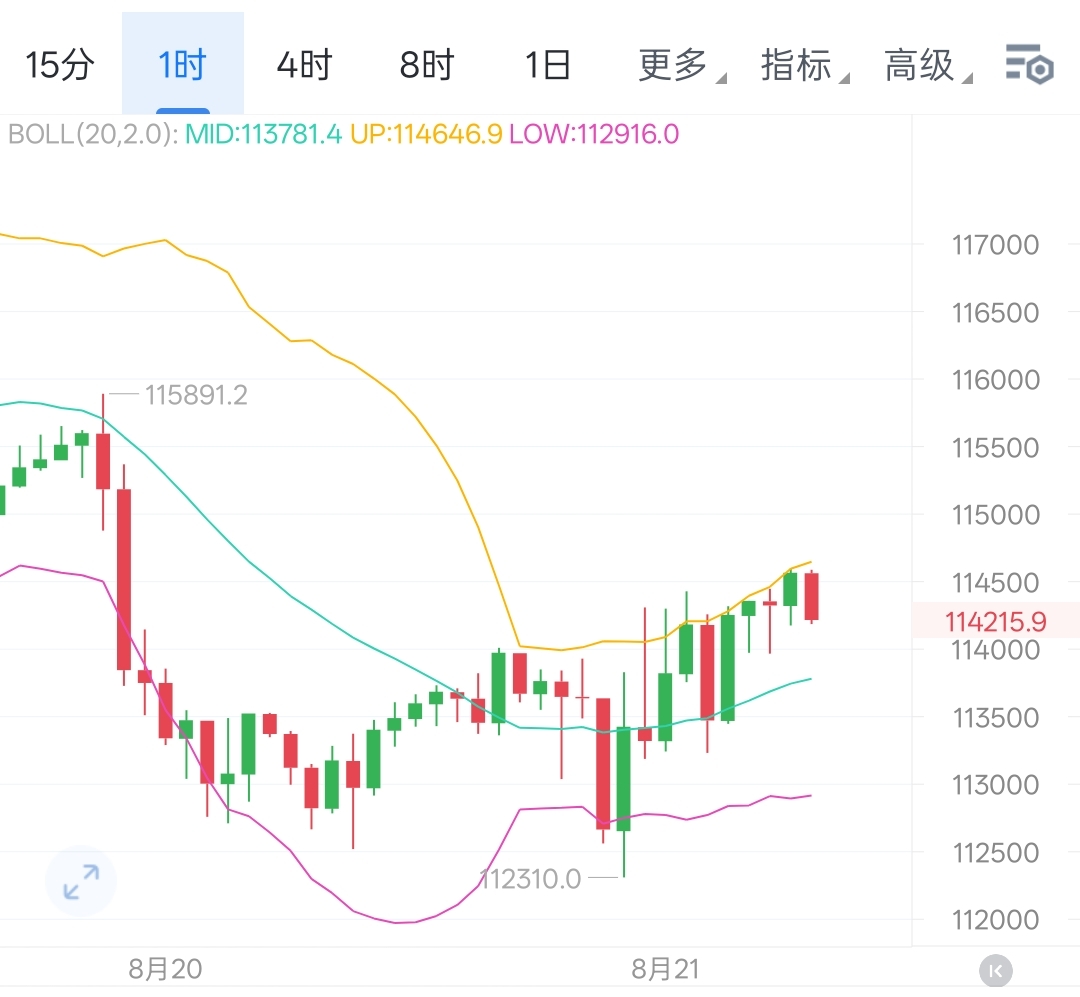Image resolution: width=1080 pixels, height=997 pixels.
Task: Click the 115891.2 high price marker
Action: click(195, 395)
